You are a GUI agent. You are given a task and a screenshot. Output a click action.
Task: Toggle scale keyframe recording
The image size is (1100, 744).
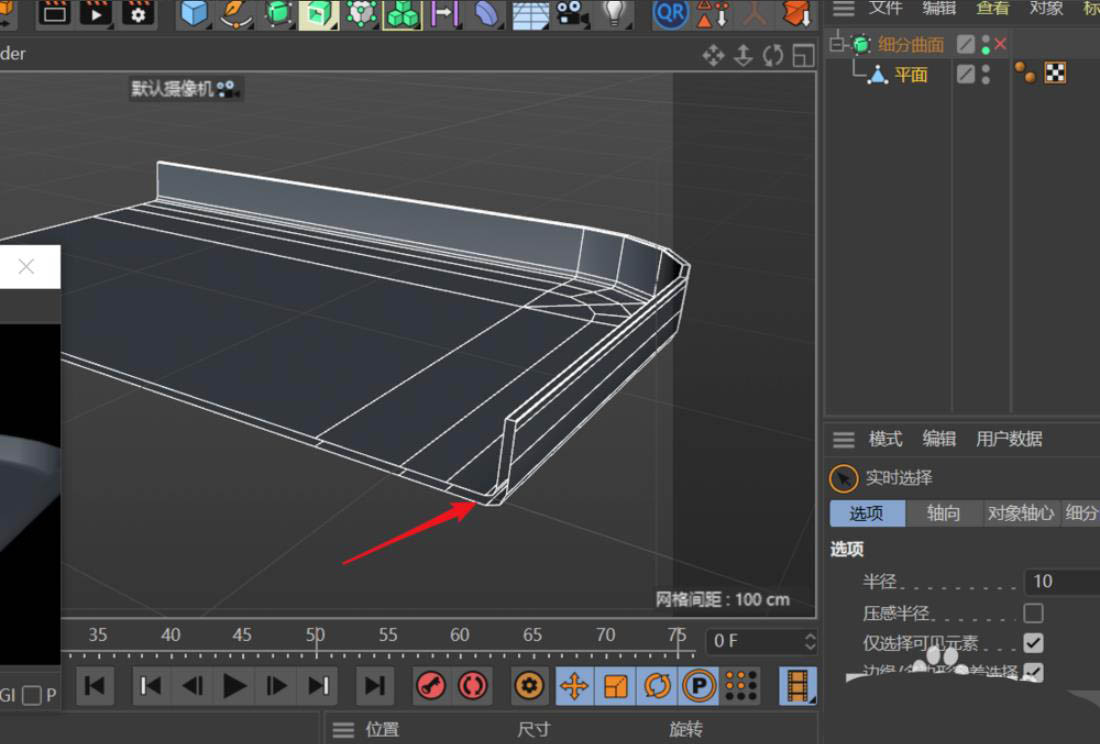point(615,686)
